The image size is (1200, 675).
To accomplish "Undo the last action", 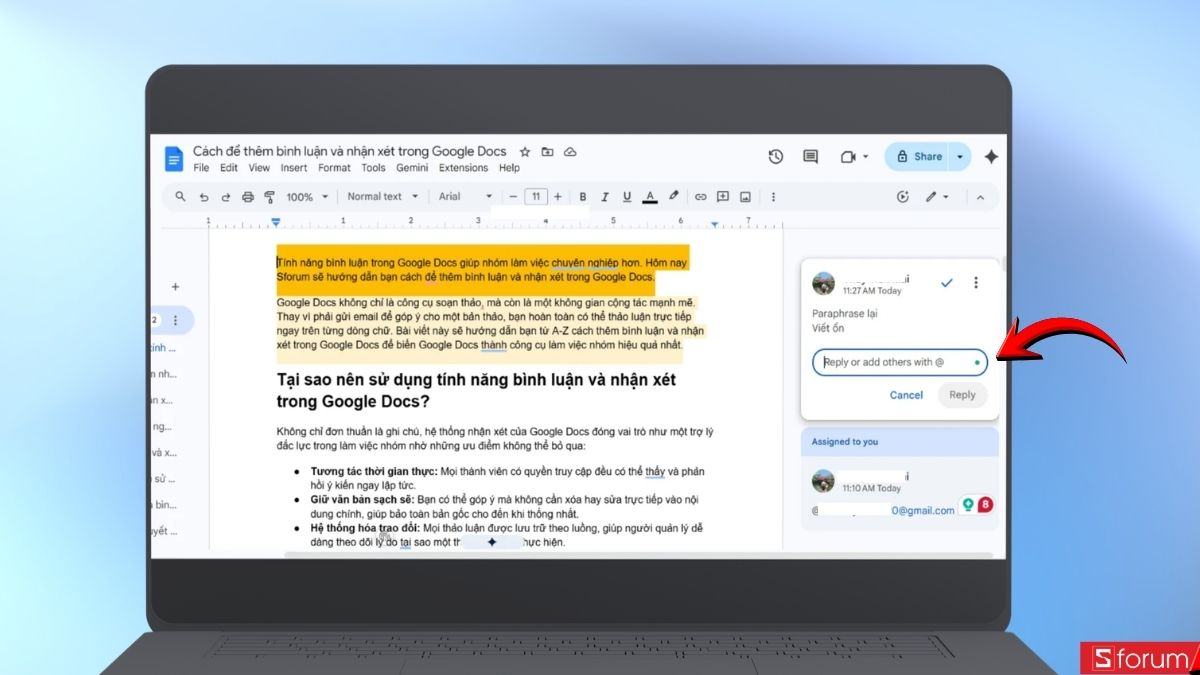I will point(204,197).
